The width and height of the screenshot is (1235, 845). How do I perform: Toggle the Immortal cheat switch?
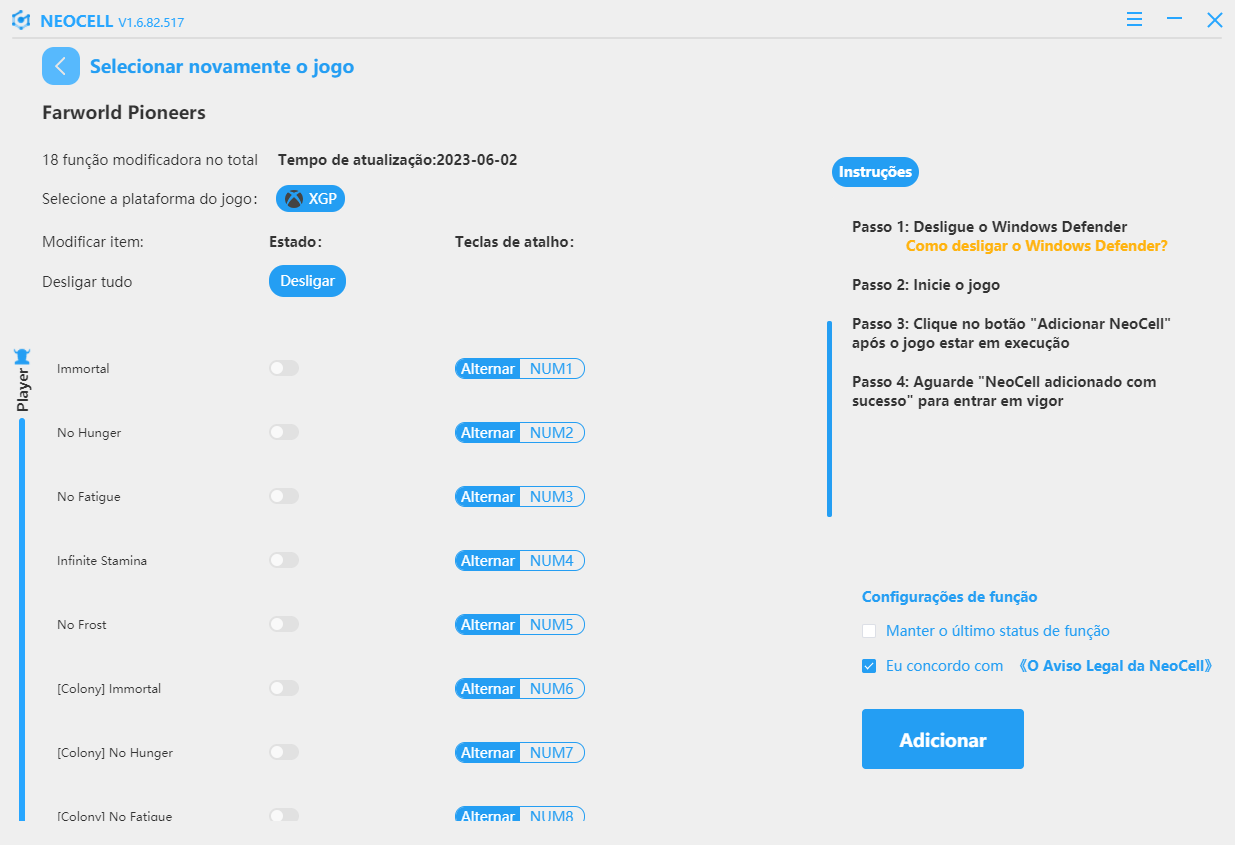tap(284, 369)
